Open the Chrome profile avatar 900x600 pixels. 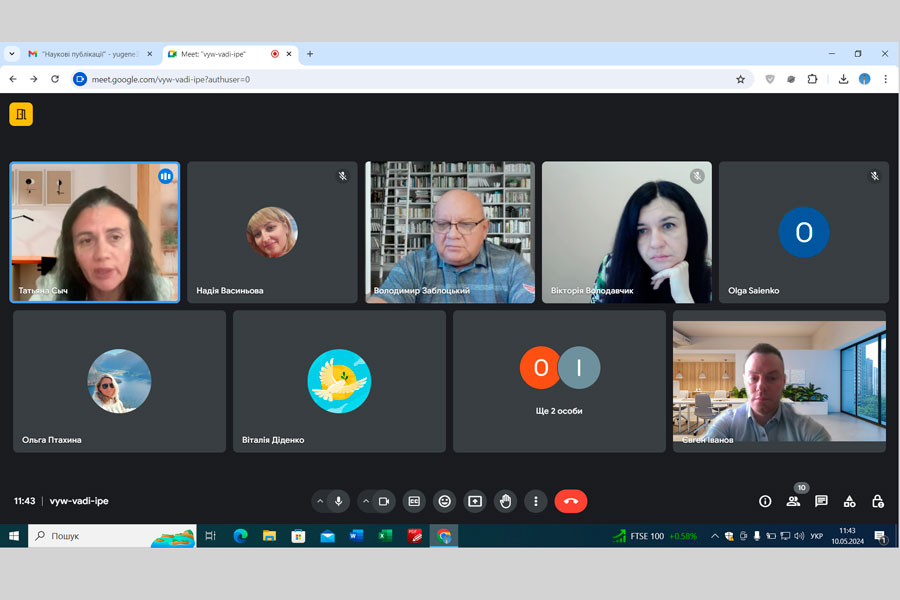coord(864,79)
